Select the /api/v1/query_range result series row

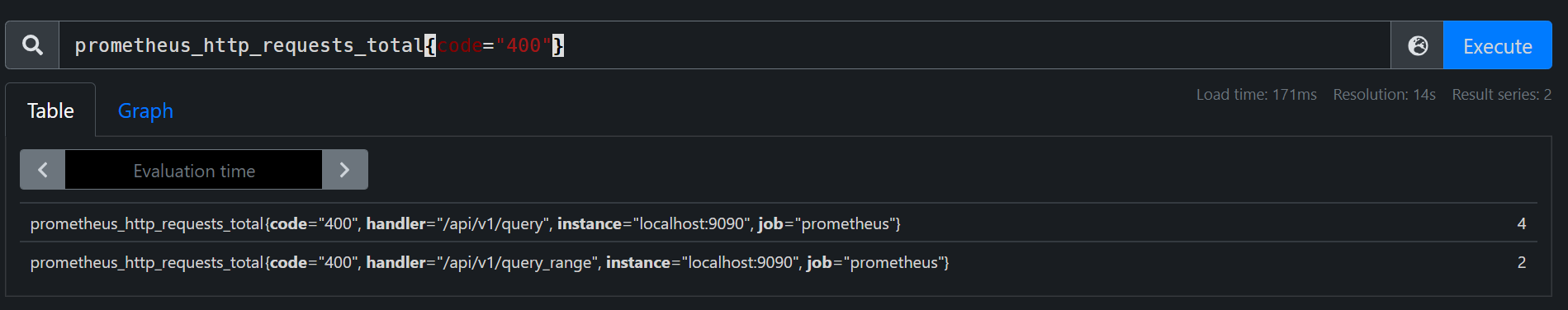click(779, 262)
